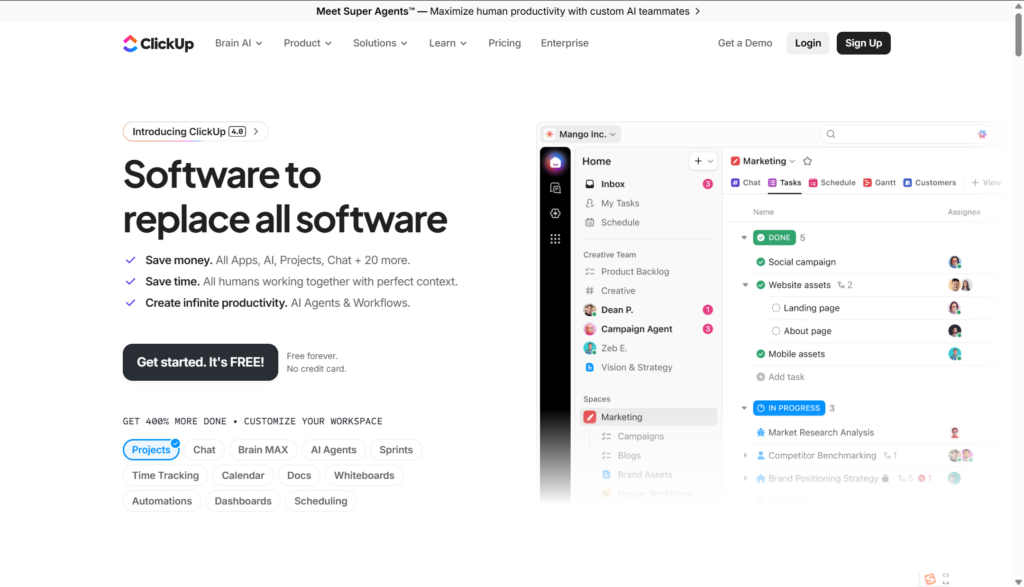
Task: Click the Mango Inc. workspace logo icon
Action: (549, 134)
